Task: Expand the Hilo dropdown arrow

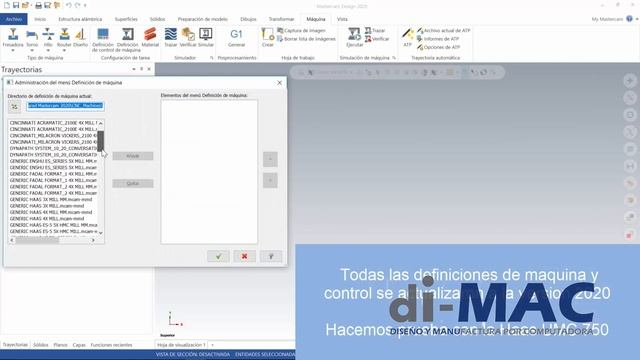Action: coord(48,51)
